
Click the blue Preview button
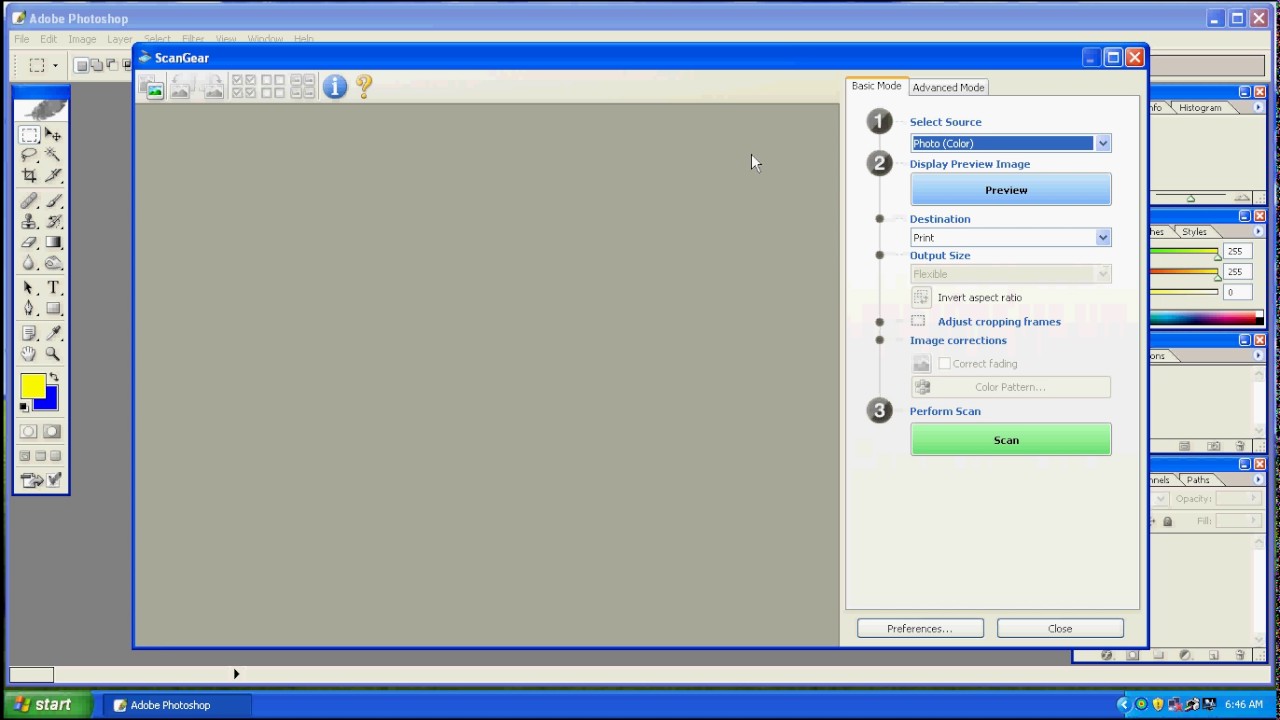(1010, 190)
